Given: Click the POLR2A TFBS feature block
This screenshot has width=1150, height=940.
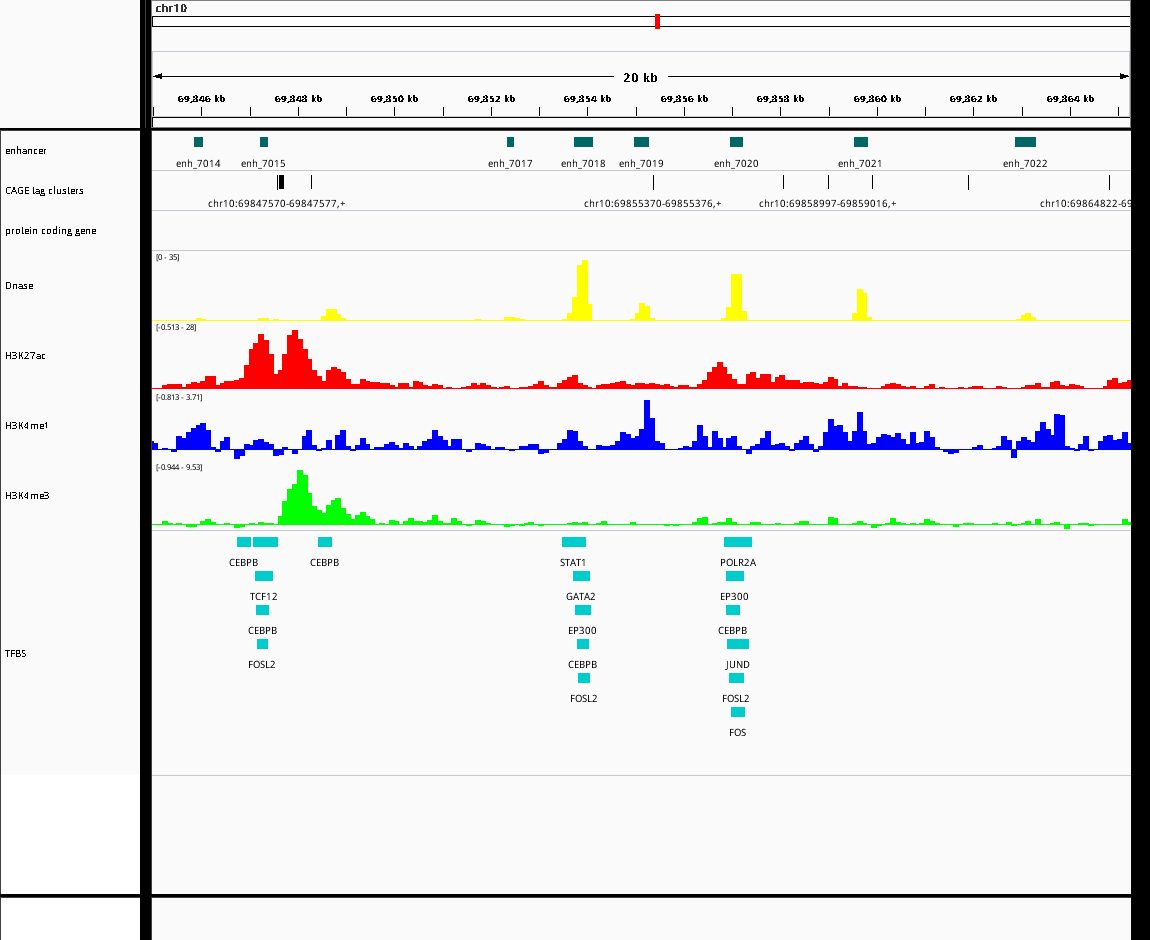Looking at the screenshot, I should pos(738,542).
